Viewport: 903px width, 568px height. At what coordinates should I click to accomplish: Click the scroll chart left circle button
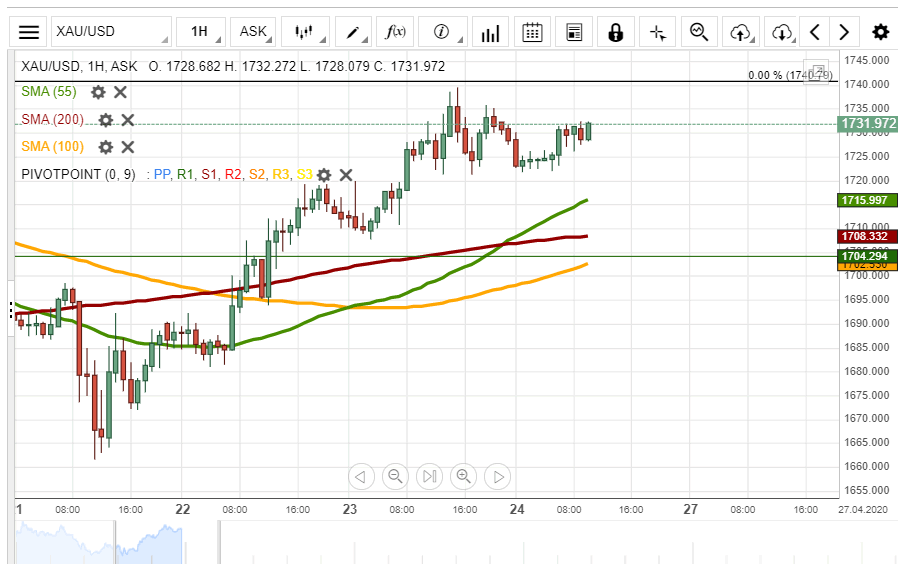click(361, 477)
